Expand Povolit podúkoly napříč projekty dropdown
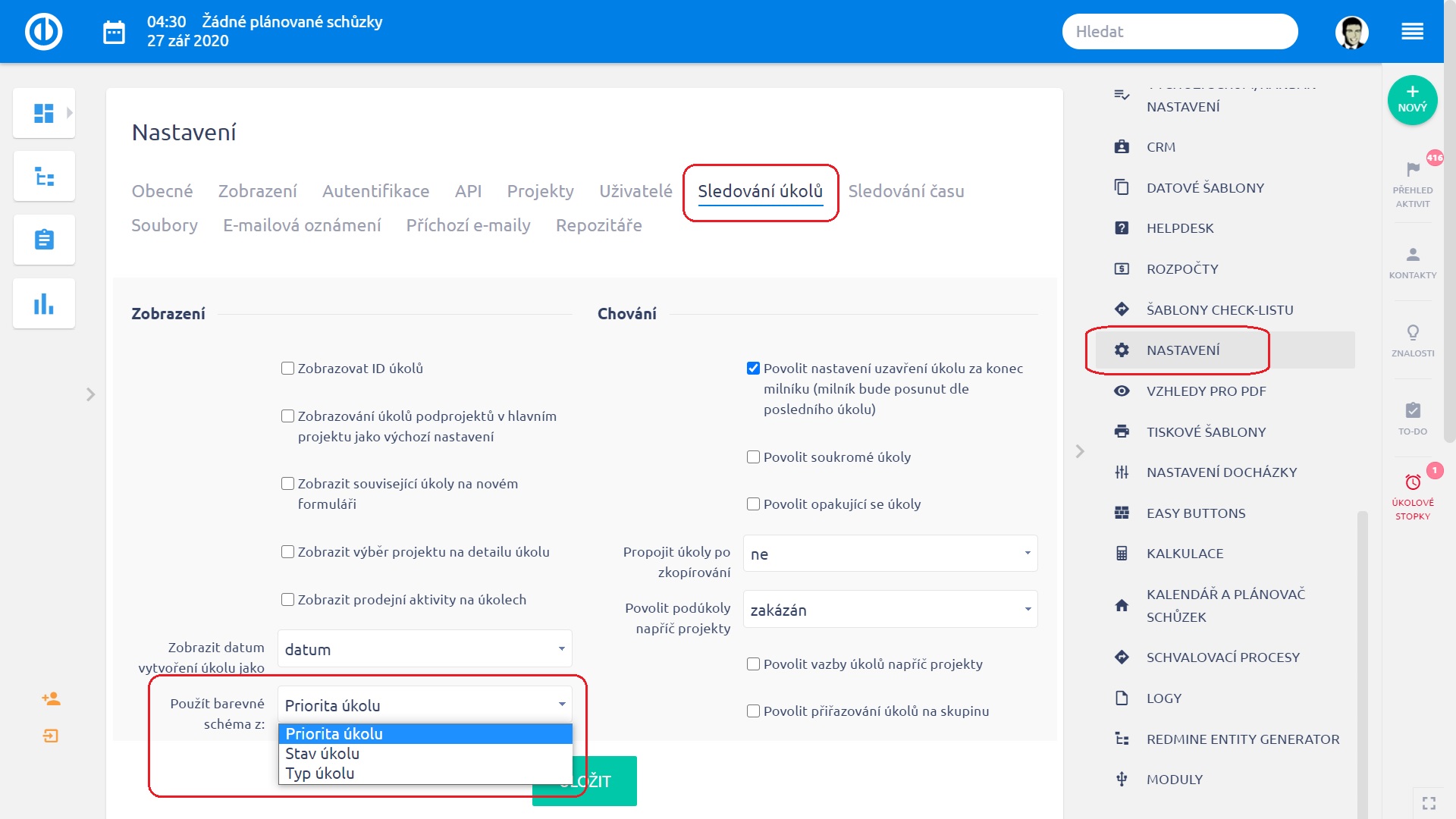 (x=890, y=610)
